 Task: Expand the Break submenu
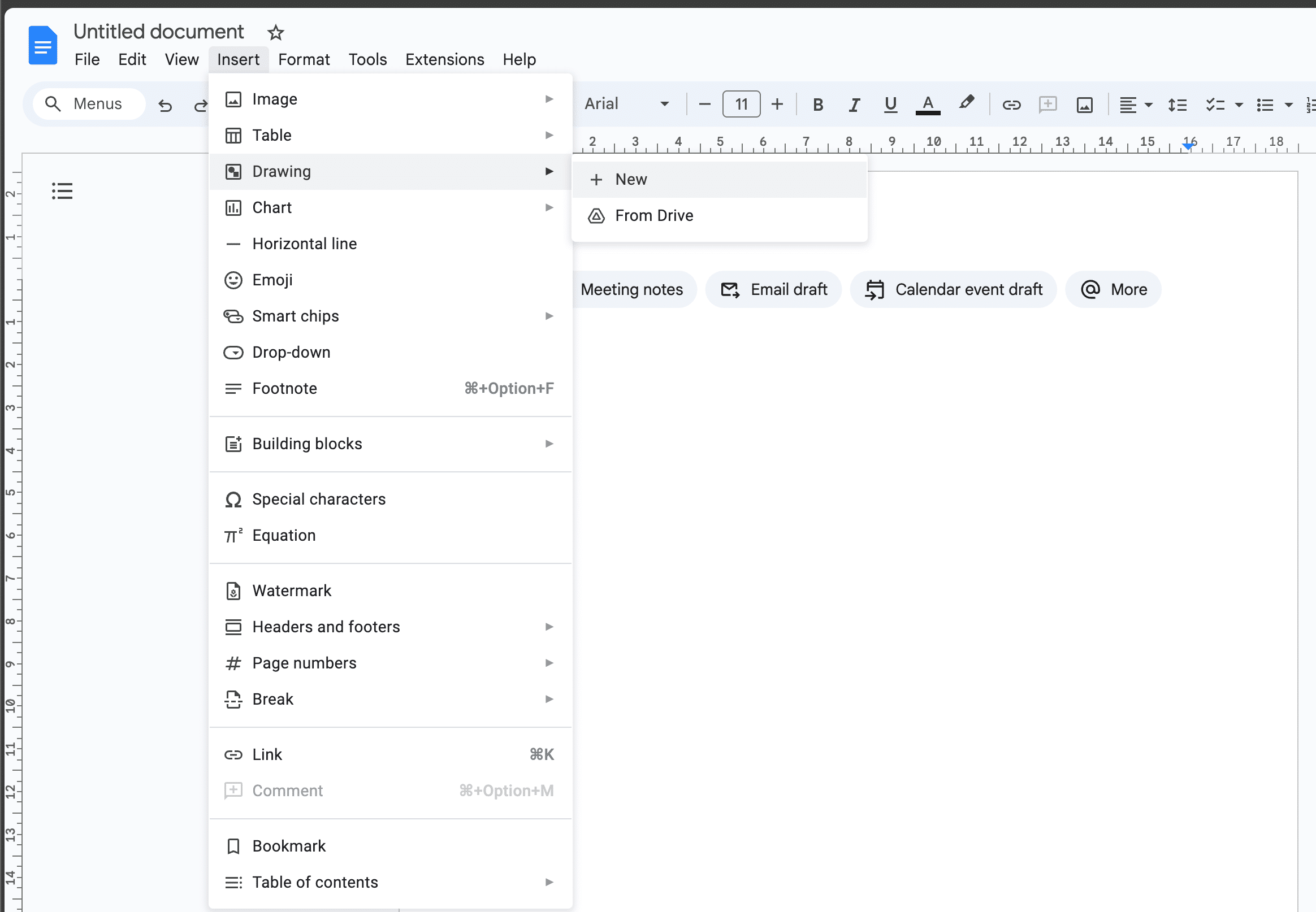pyautogui.click(x=391, y=700)
